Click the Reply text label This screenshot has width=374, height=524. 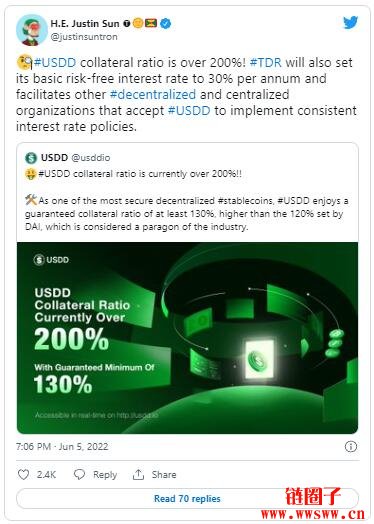point(105,475)
